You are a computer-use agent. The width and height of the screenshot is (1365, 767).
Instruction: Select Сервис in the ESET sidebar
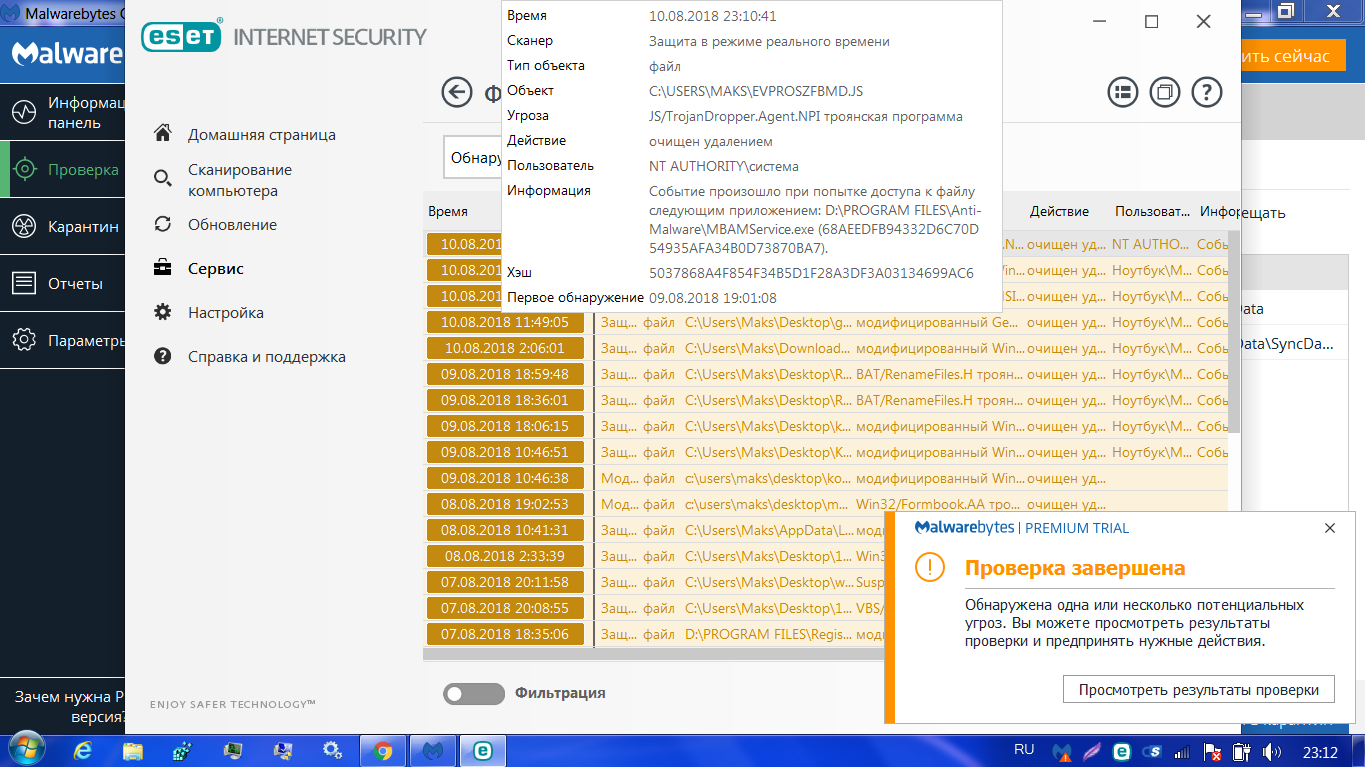[216, 269]
